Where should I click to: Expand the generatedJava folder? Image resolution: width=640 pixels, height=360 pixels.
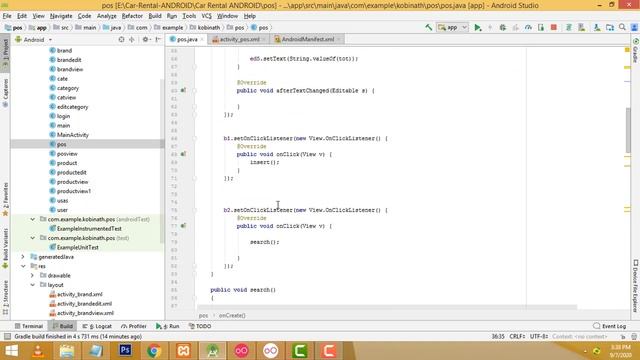pos(23,257)
